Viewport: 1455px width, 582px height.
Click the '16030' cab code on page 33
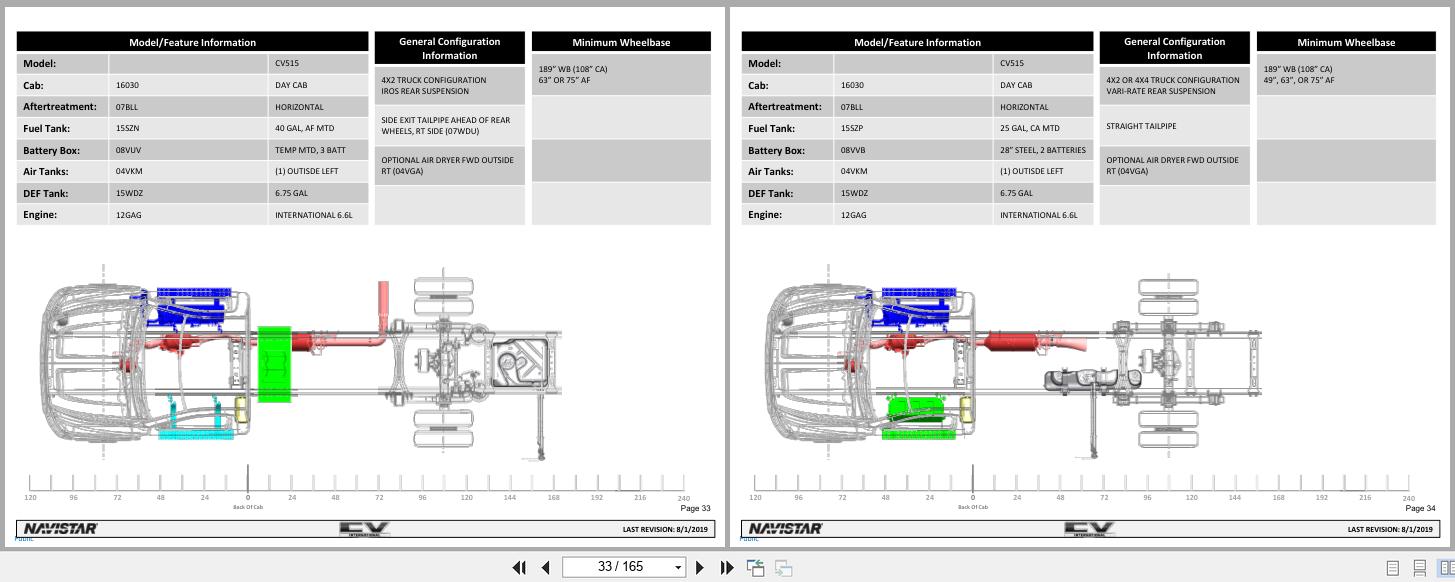pyautogui.click(x=127, y=85)
